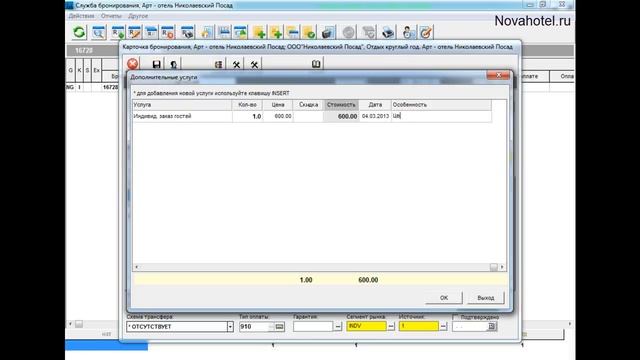This screenshot has height=360, width=640.
Task: Click the Особенность column header
Action: point(441,105)
